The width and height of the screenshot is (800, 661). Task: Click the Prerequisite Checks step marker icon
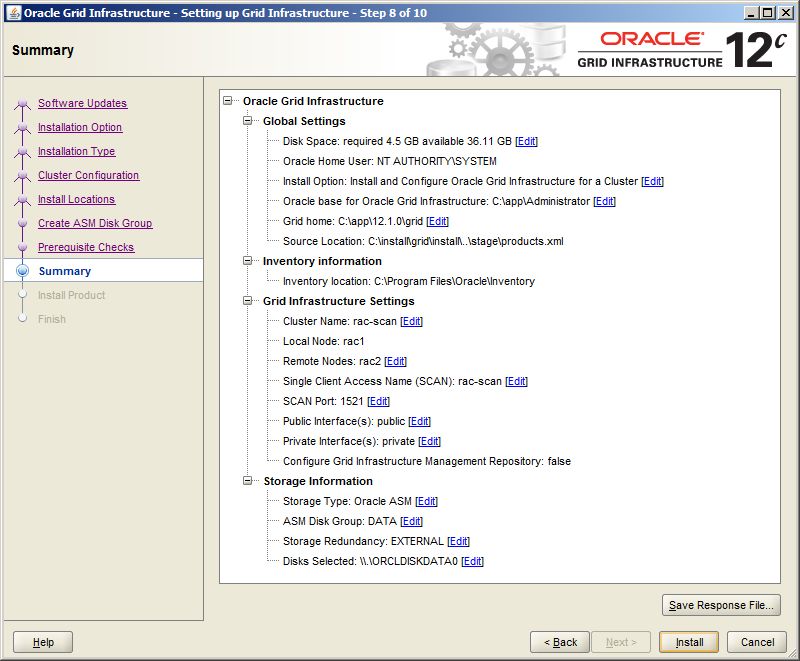[22, 247]
